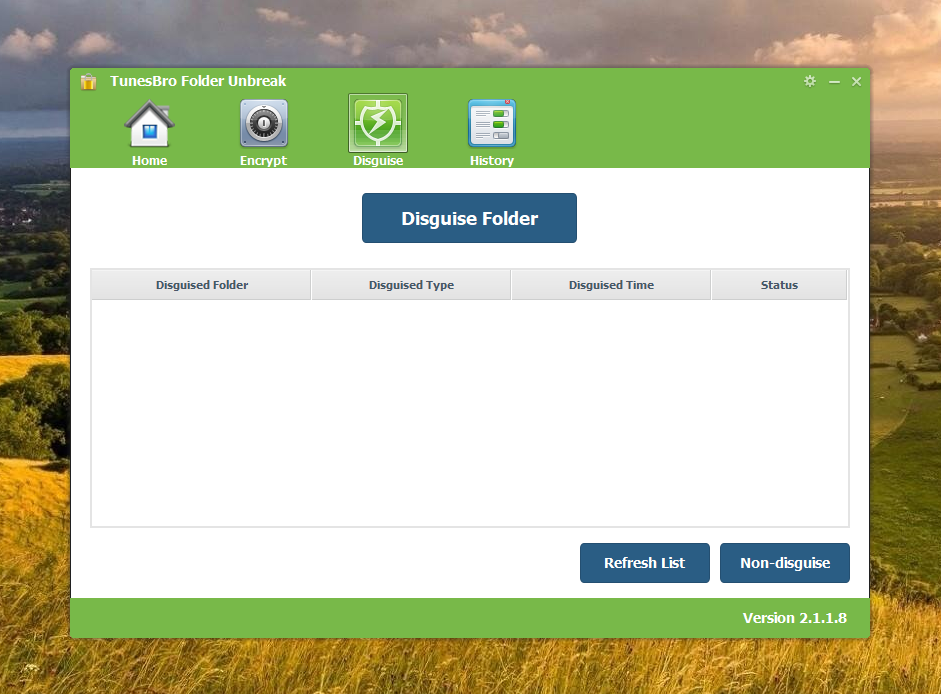941x694 pixels.
Task: Open the History tab text label
Action: point(491,161)
